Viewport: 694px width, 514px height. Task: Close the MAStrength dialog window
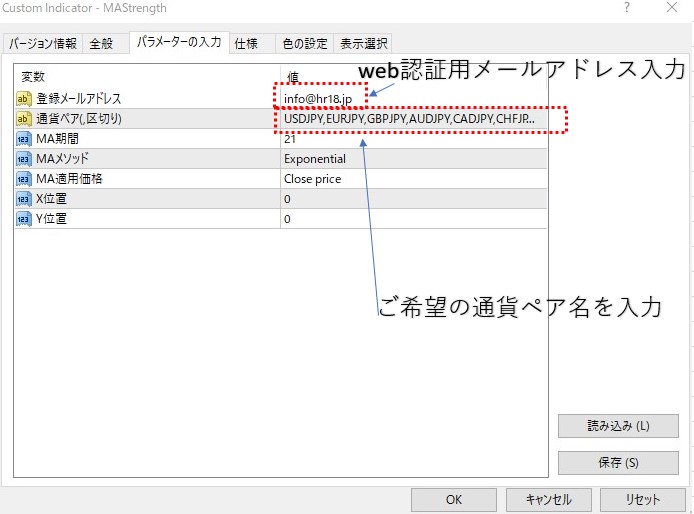point(672,7)
